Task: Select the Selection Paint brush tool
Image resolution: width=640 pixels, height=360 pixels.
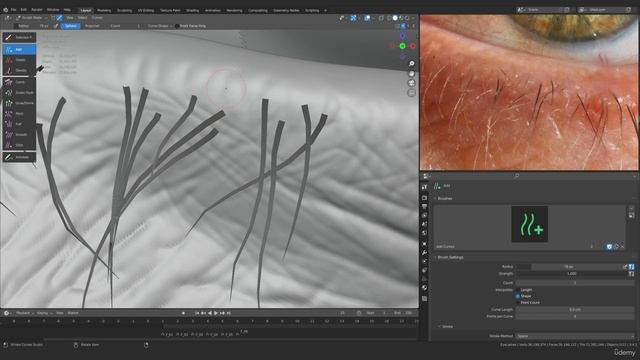Action: click(19, 37)
